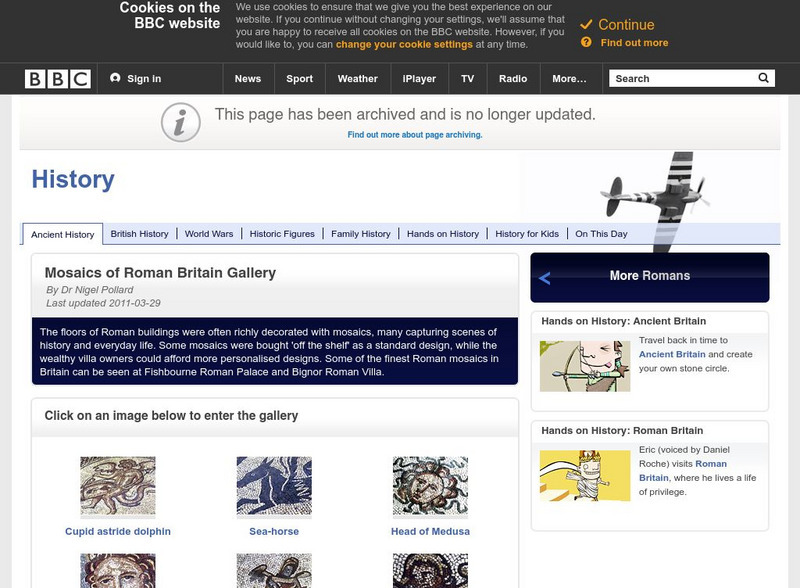
Task: Switch to the Family History tab
Action: pos(361,234)
